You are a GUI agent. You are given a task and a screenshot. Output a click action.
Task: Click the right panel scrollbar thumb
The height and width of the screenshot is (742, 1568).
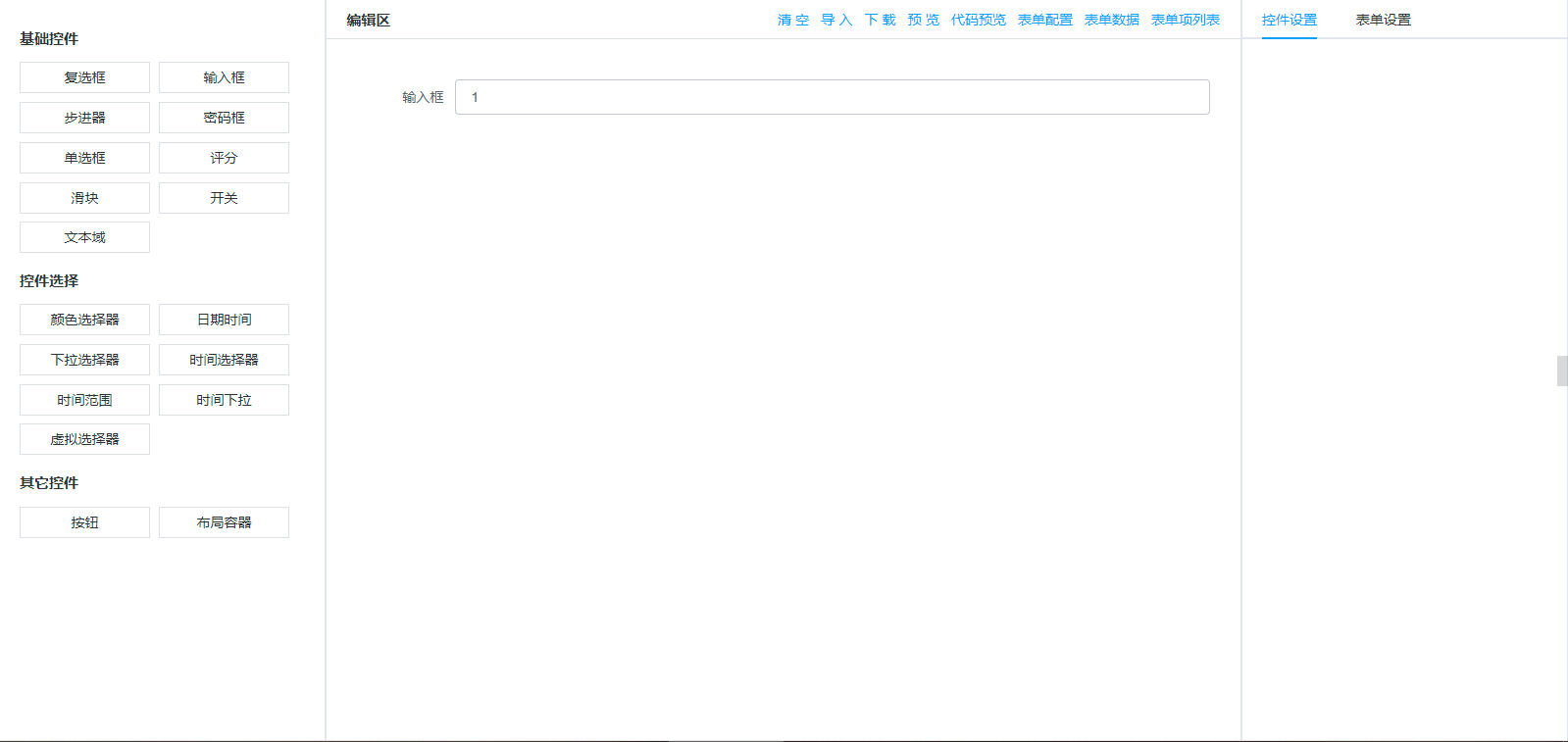(1562, 371)
